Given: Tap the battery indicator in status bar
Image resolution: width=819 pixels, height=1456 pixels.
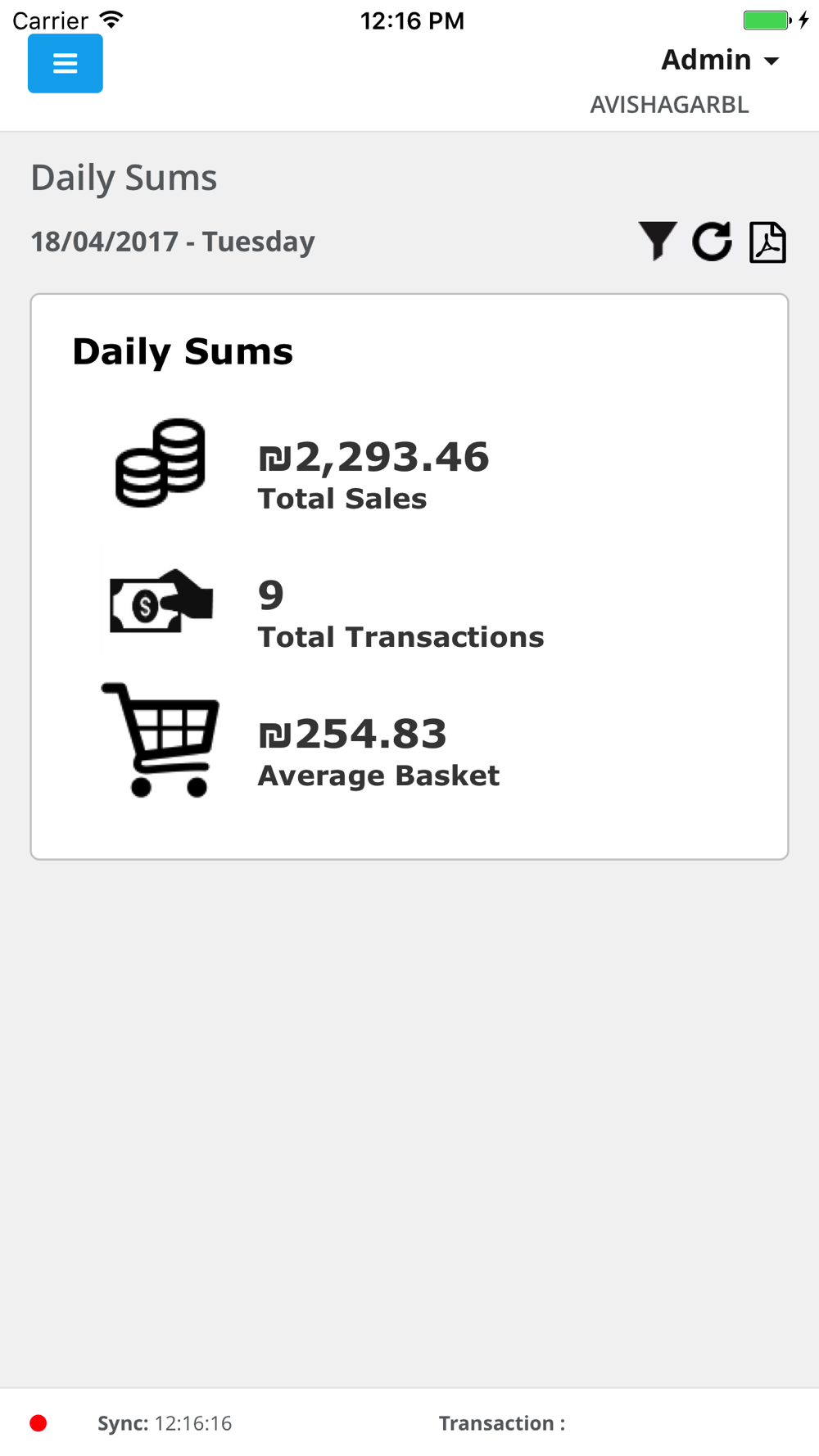Looking at the screenshot, I should click(x=767, y=20).
